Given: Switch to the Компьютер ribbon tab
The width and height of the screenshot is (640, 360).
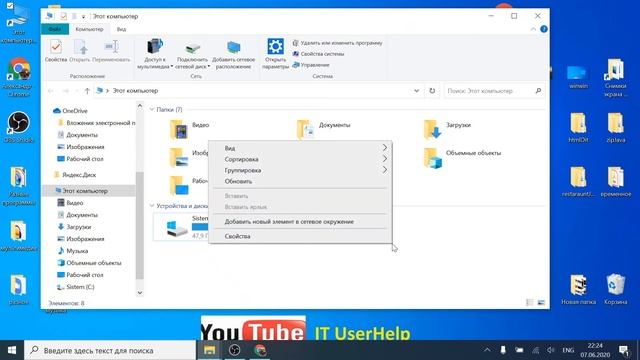Looking at the screenshot, I should (x=89, y=29).
